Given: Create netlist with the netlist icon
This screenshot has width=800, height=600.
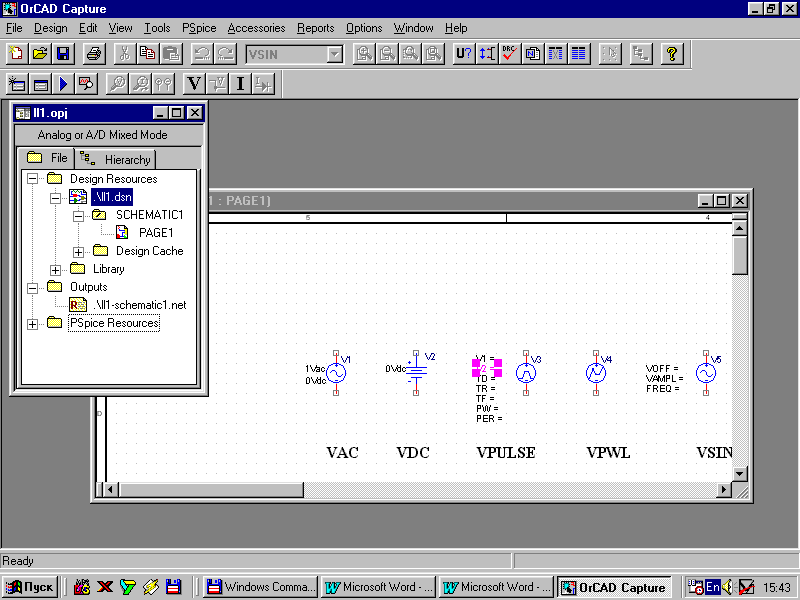Looking at the screenshot, I should click(533, 54).
